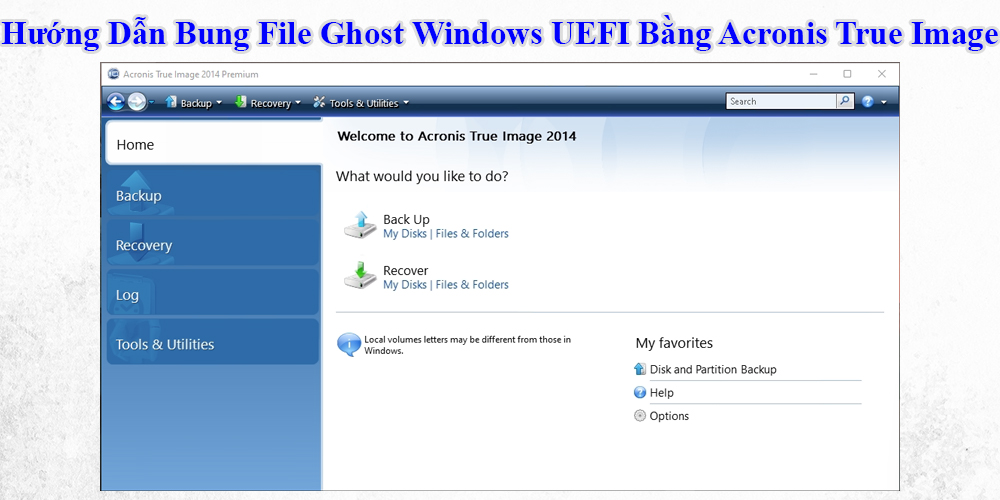Open Disk and Partition Backup favorite
The image size is (1000, 500).
713,369
